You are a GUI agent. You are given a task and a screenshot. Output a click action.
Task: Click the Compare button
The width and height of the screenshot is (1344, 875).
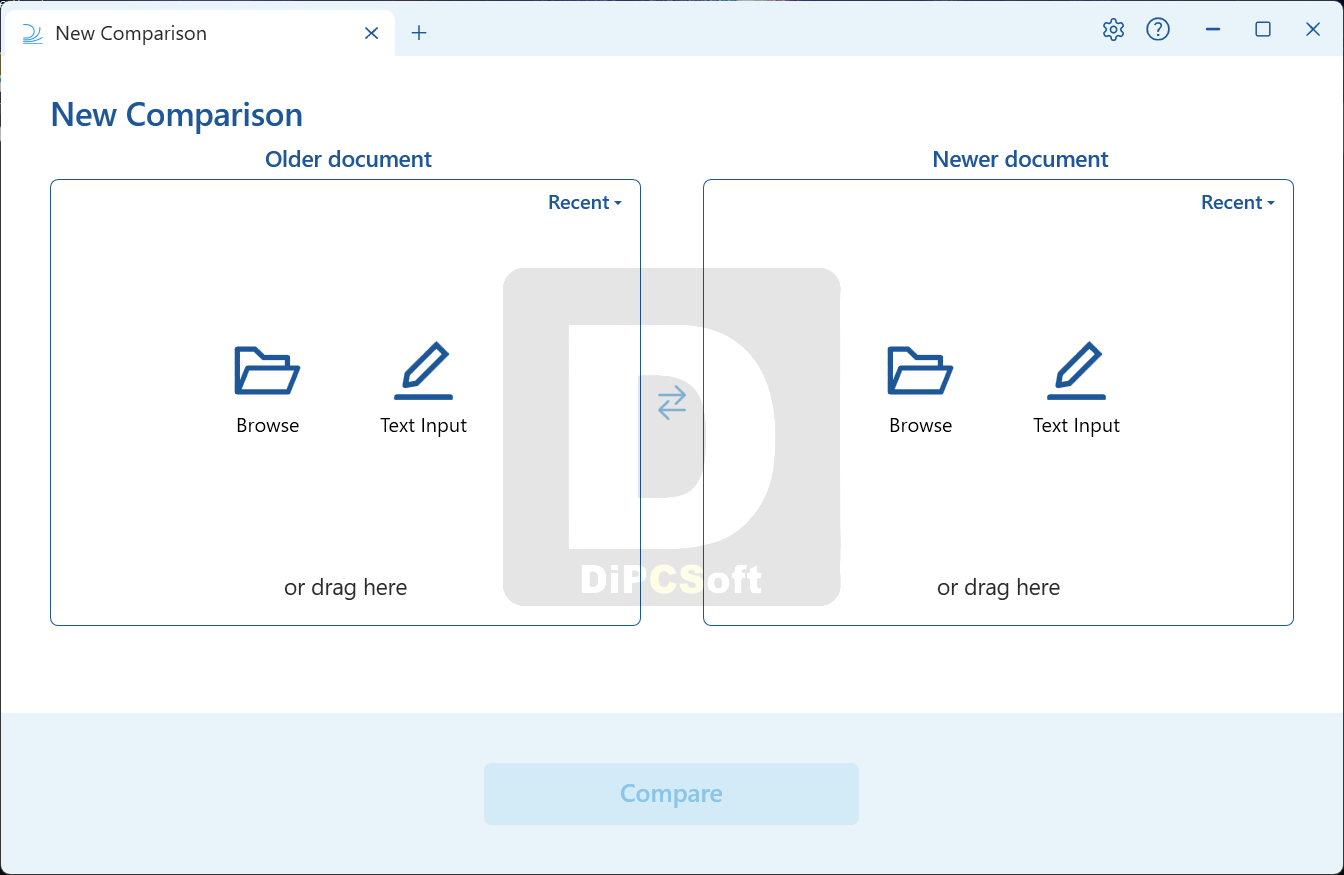671,794
